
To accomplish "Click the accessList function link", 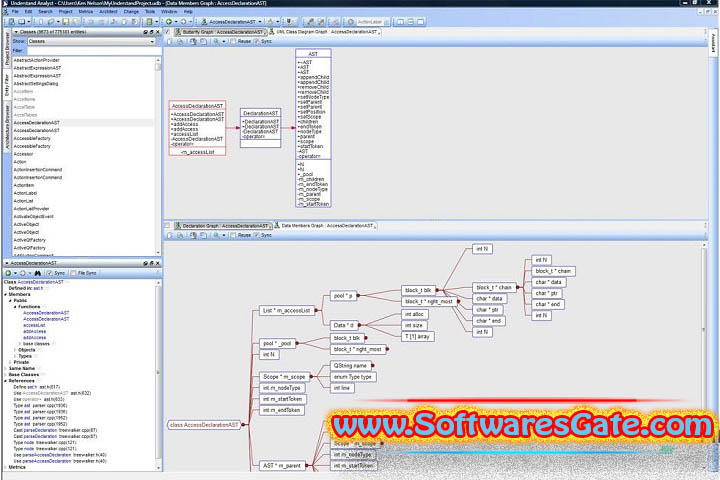I will pyautogui.click(x=34, y=325).
